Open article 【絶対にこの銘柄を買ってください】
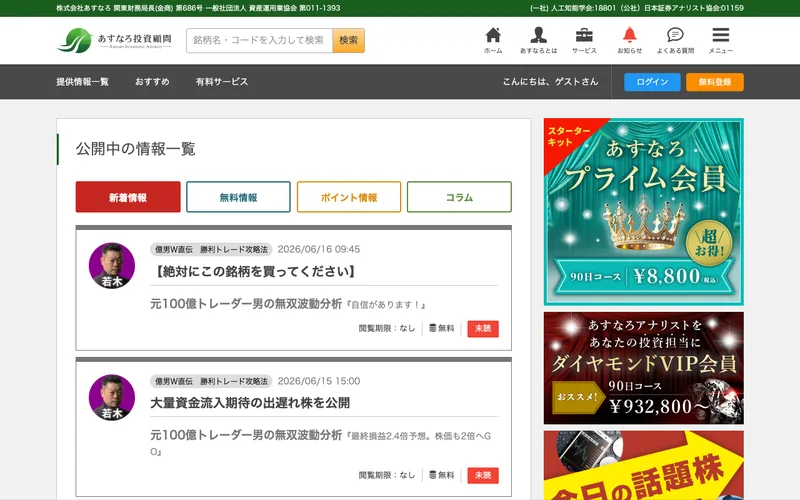This screenshot has width=800, height=500. [x=254, y=271]
